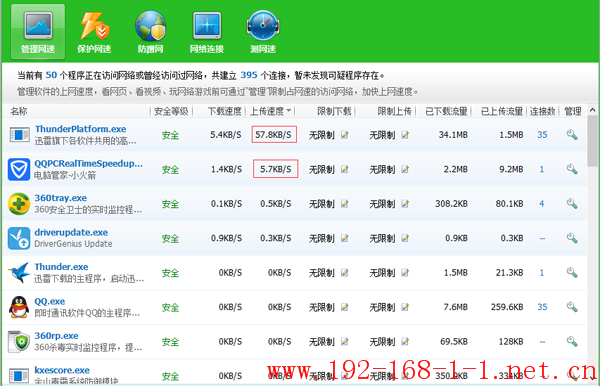The image size is (600, 386).
Task: Sort by 连接数 column header
Action: 543,111
